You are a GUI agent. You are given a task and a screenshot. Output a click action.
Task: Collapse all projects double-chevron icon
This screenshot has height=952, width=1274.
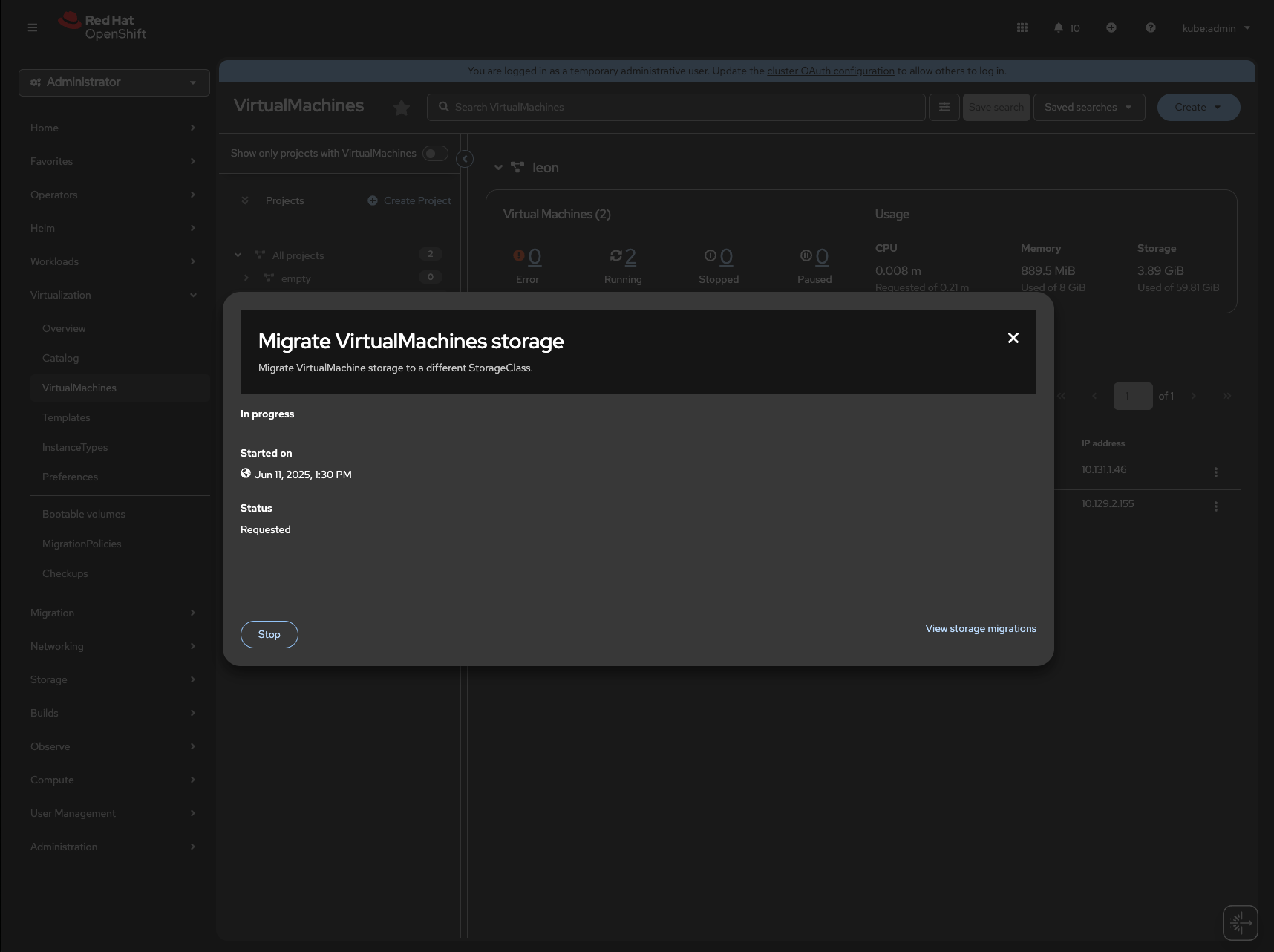click(245, 200)
